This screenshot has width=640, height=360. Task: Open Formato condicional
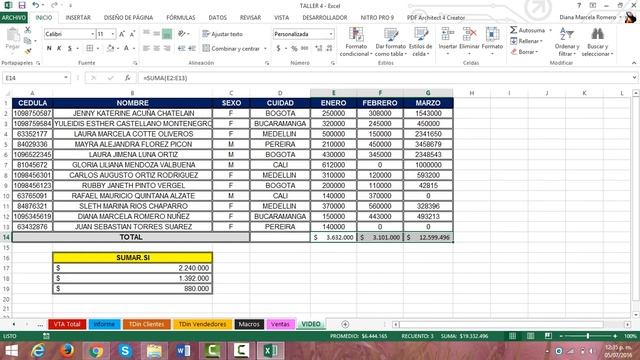356,42
